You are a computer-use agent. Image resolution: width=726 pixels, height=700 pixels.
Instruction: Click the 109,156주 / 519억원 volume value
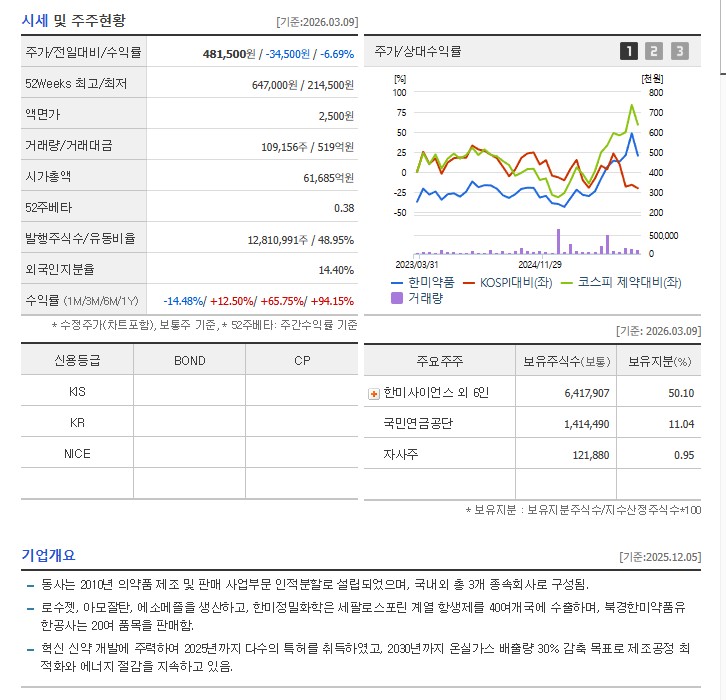[x=307, y=147]
